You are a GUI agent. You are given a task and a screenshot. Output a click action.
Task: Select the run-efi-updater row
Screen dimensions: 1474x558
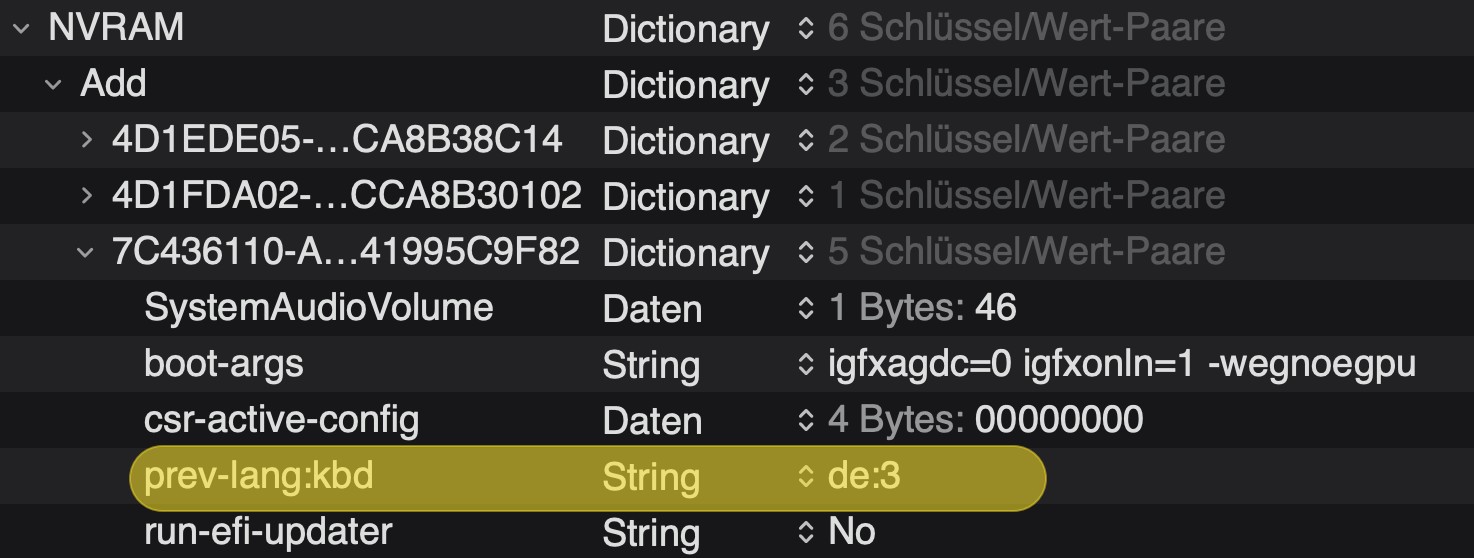pos(268,532)
